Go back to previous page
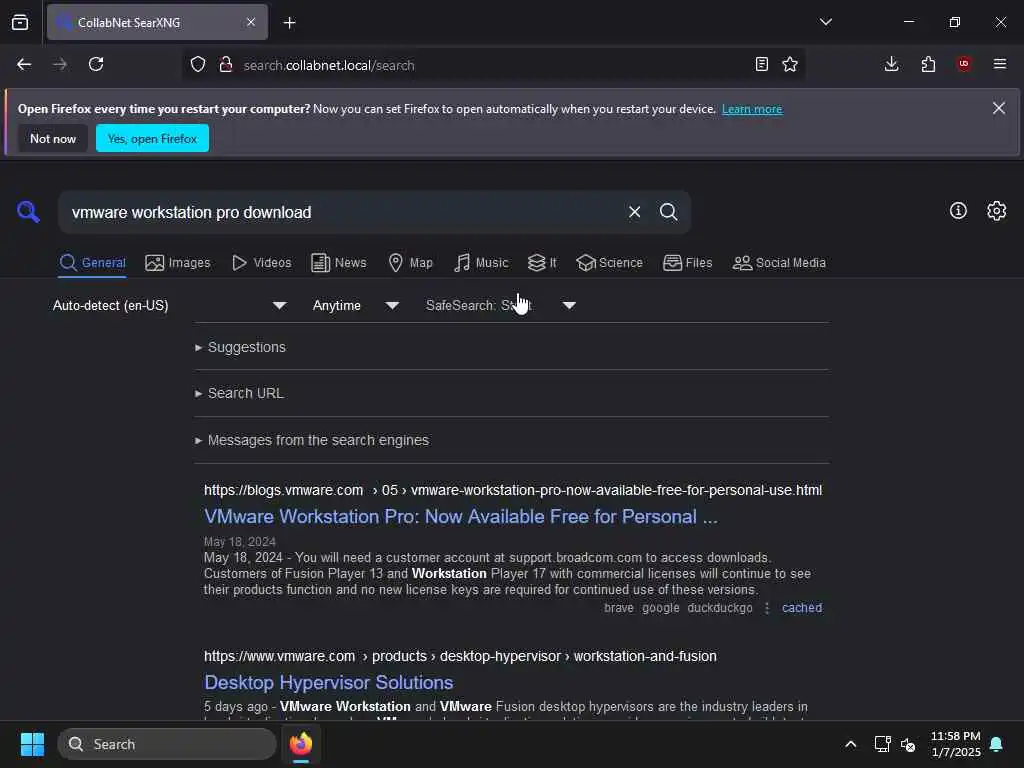The width and height of the screenshot is (1024, 768). click(24, 64)
